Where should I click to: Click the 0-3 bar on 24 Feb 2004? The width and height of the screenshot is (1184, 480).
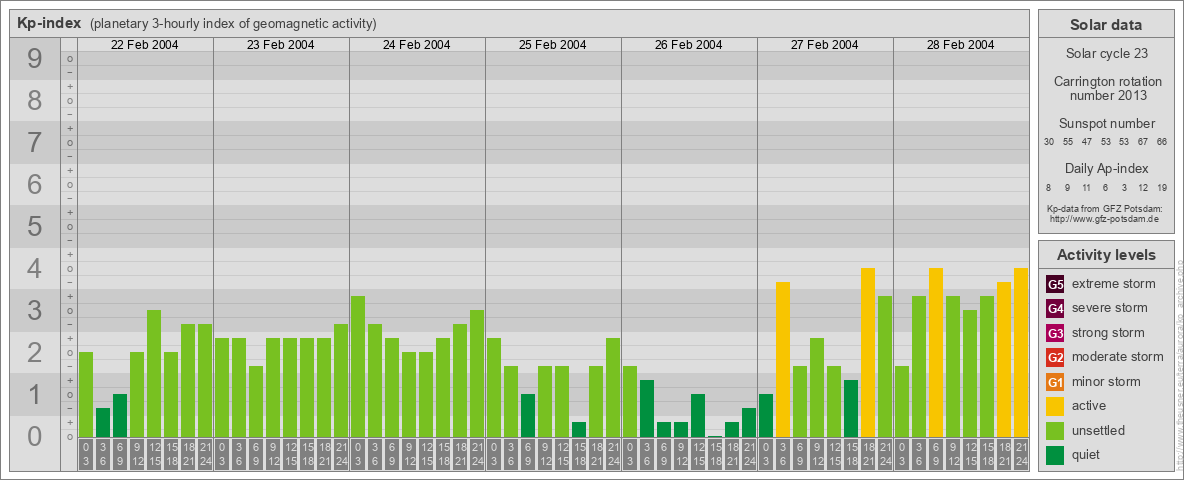click(x=358, y=367)
